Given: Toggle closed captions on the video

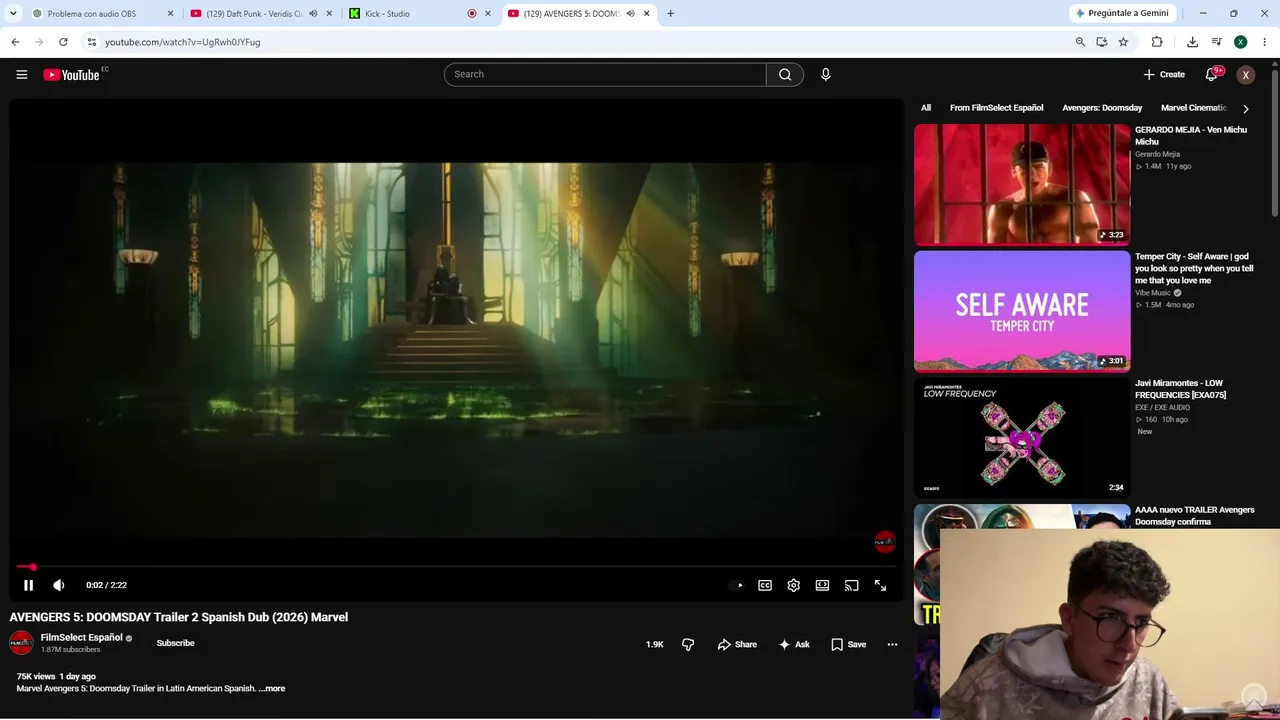Looking at the screenshot, I should click(765, 585).
